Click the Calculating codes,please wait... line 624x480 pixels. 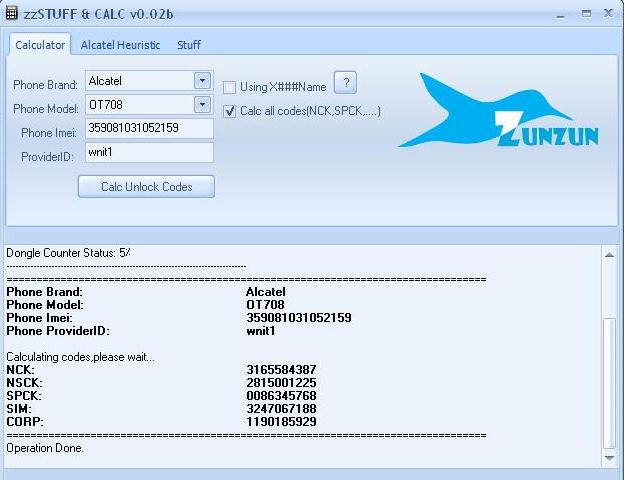click(x=80, y=357)
